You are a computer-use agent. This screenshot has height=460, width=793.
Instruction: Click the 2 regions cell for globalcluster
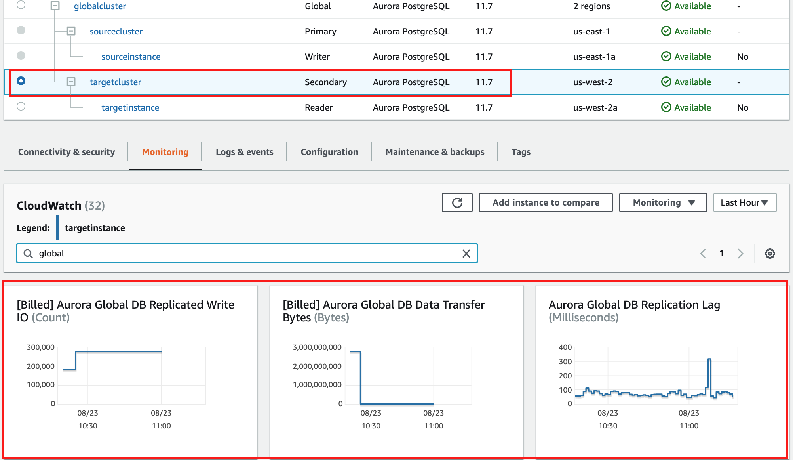pos(592,6)
